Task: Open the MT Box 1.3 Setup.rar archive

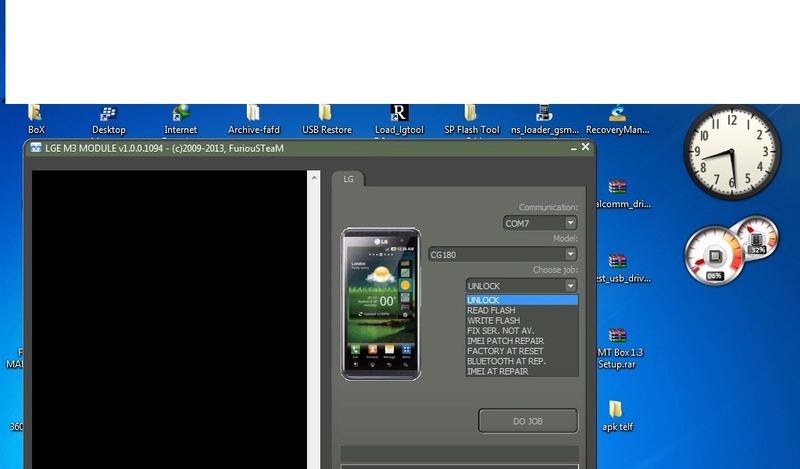Action: (618, 349)
